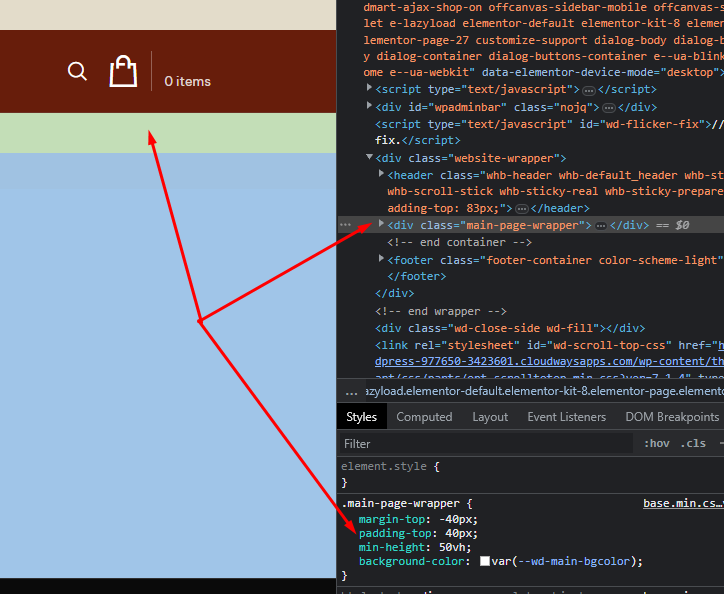Click ellipsis badge inside header element
Image resolution: width=724 pixels, height=594 pixels.
(x=522, y=209)
